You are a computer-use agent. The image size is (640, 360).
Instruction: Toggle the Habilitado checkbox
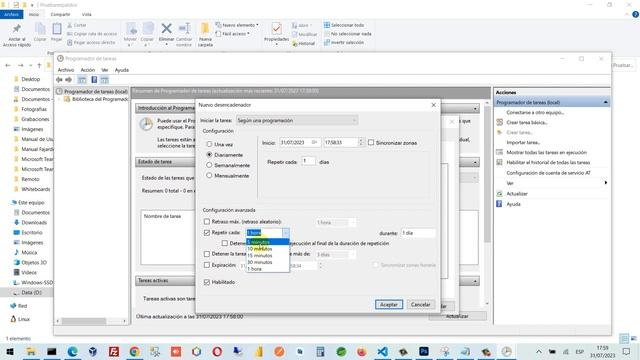click(207, 282)
